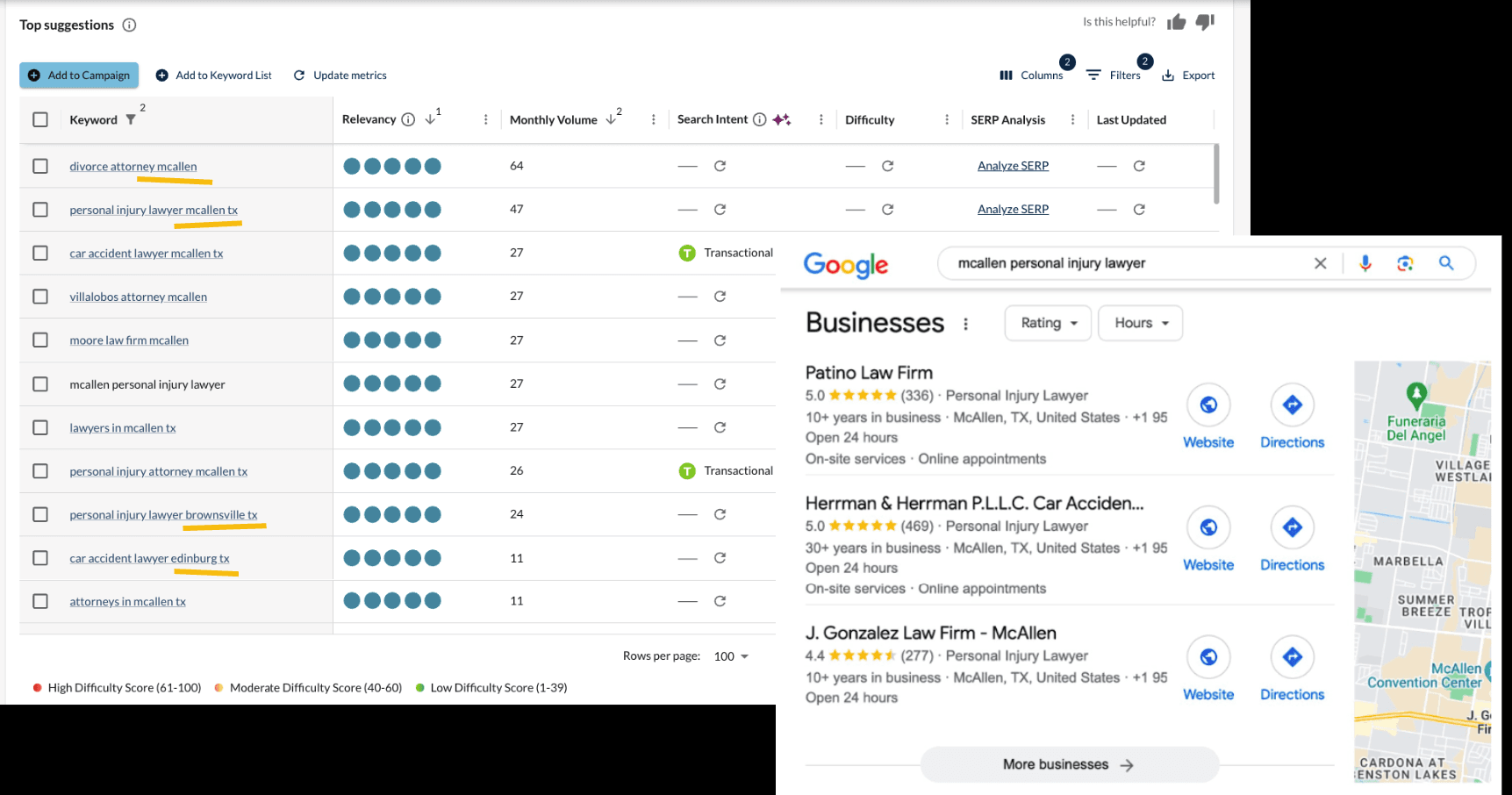
Task: Refresh search intent for divorce attorney mcallen
Action: point(720,166)
